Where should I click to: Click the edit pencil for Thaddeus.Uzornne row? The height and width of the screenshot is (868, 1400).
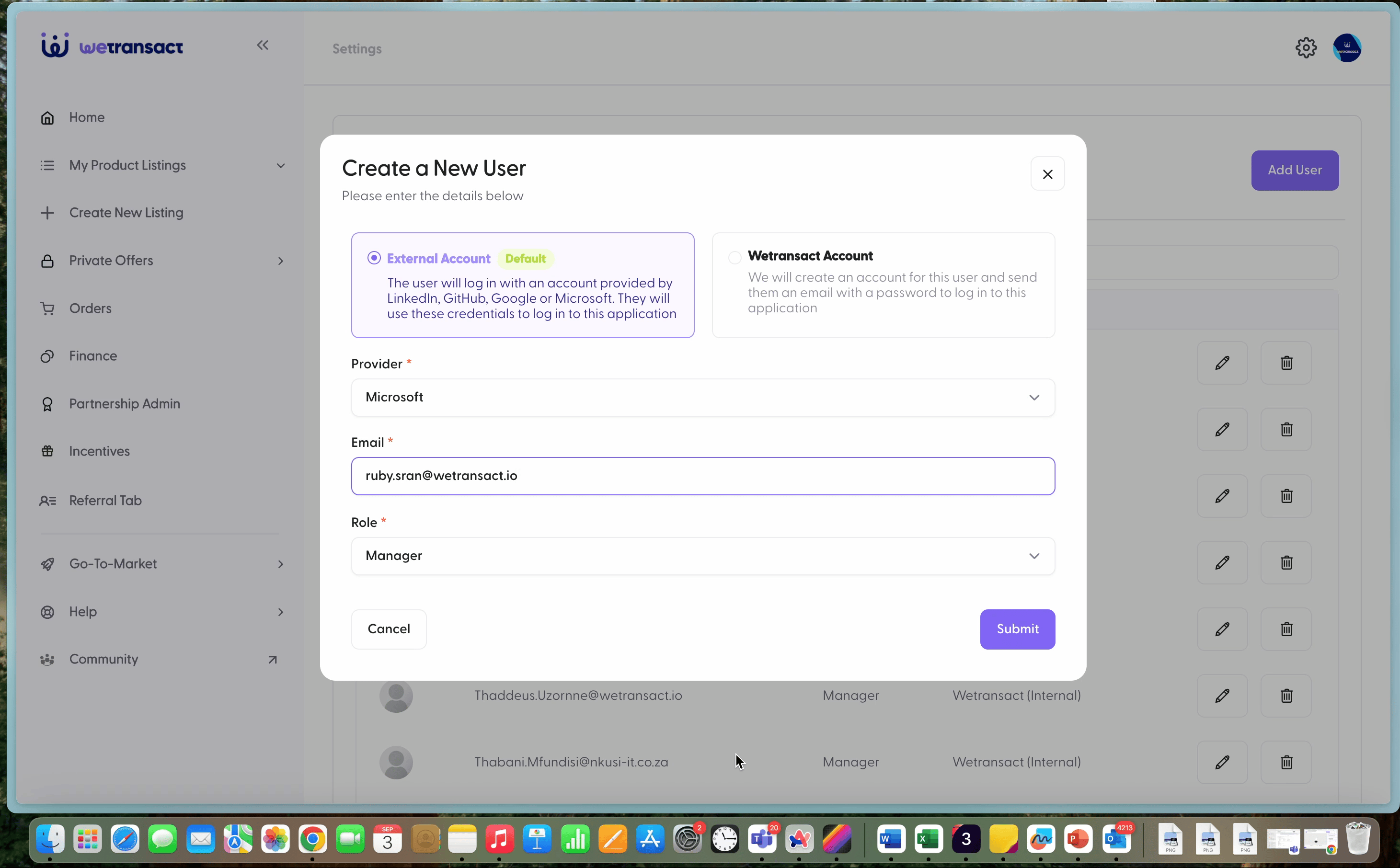(1222, 696)
